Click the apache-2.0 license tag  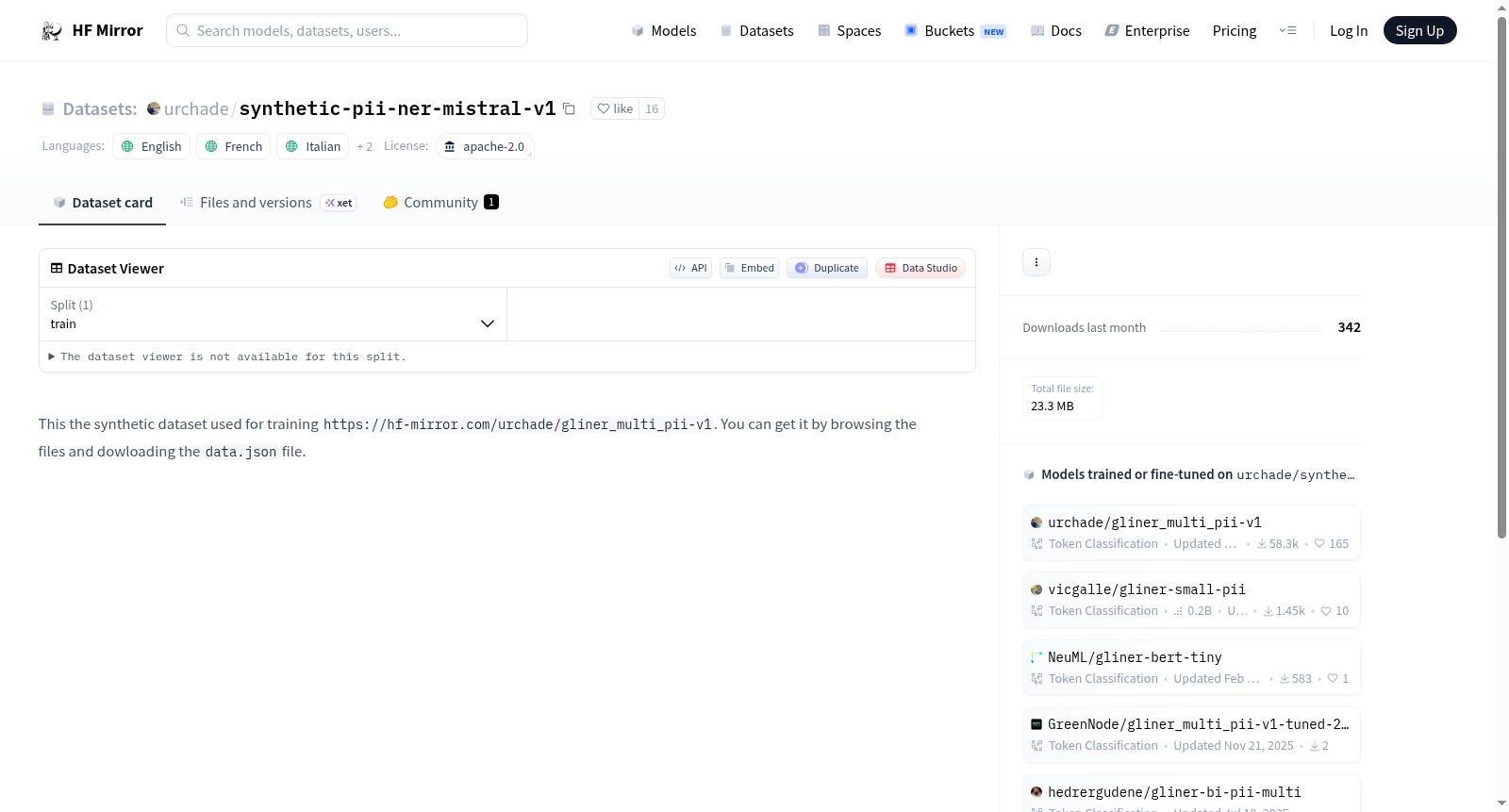coord(485,146)
